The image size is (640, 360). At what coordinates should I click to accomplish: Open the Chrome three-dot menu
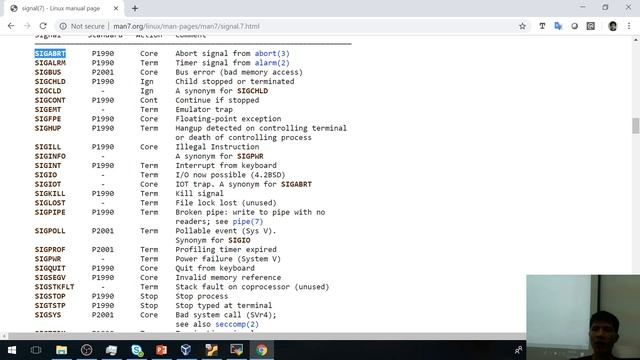tap(629, 26)
